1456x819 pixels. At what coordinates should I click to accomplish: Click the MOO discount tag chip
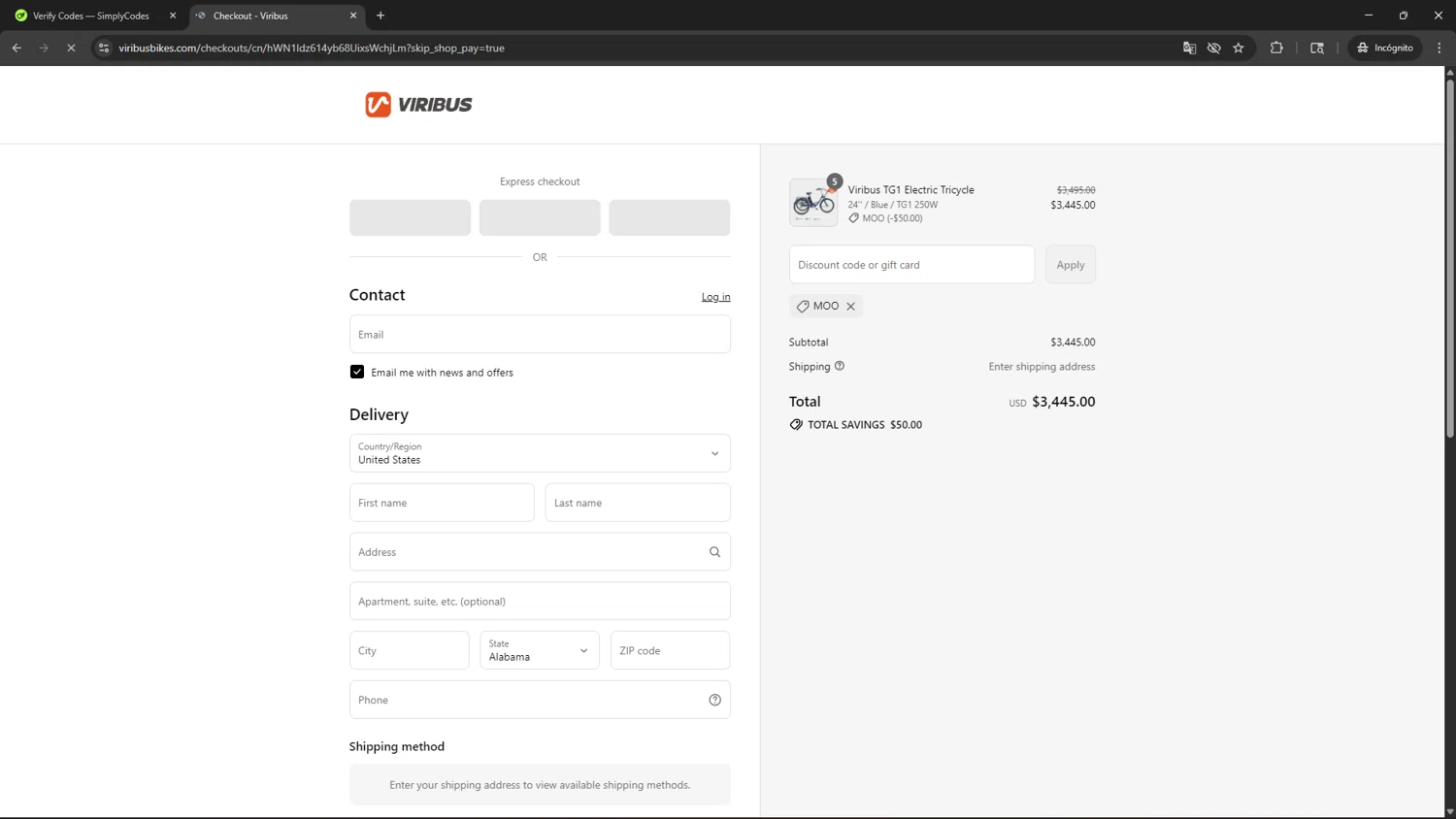[x=825, y=306]
